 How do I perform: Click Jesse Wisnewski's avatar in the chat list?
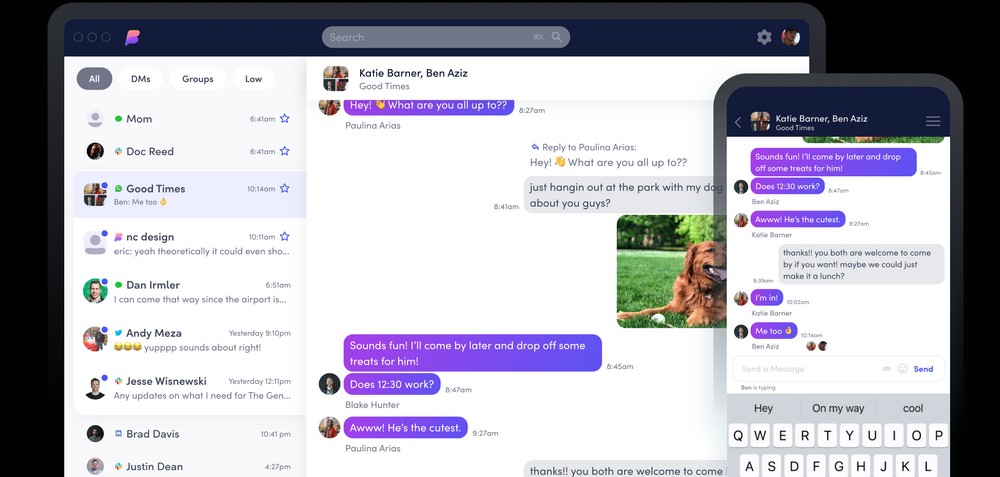point(95,387)
